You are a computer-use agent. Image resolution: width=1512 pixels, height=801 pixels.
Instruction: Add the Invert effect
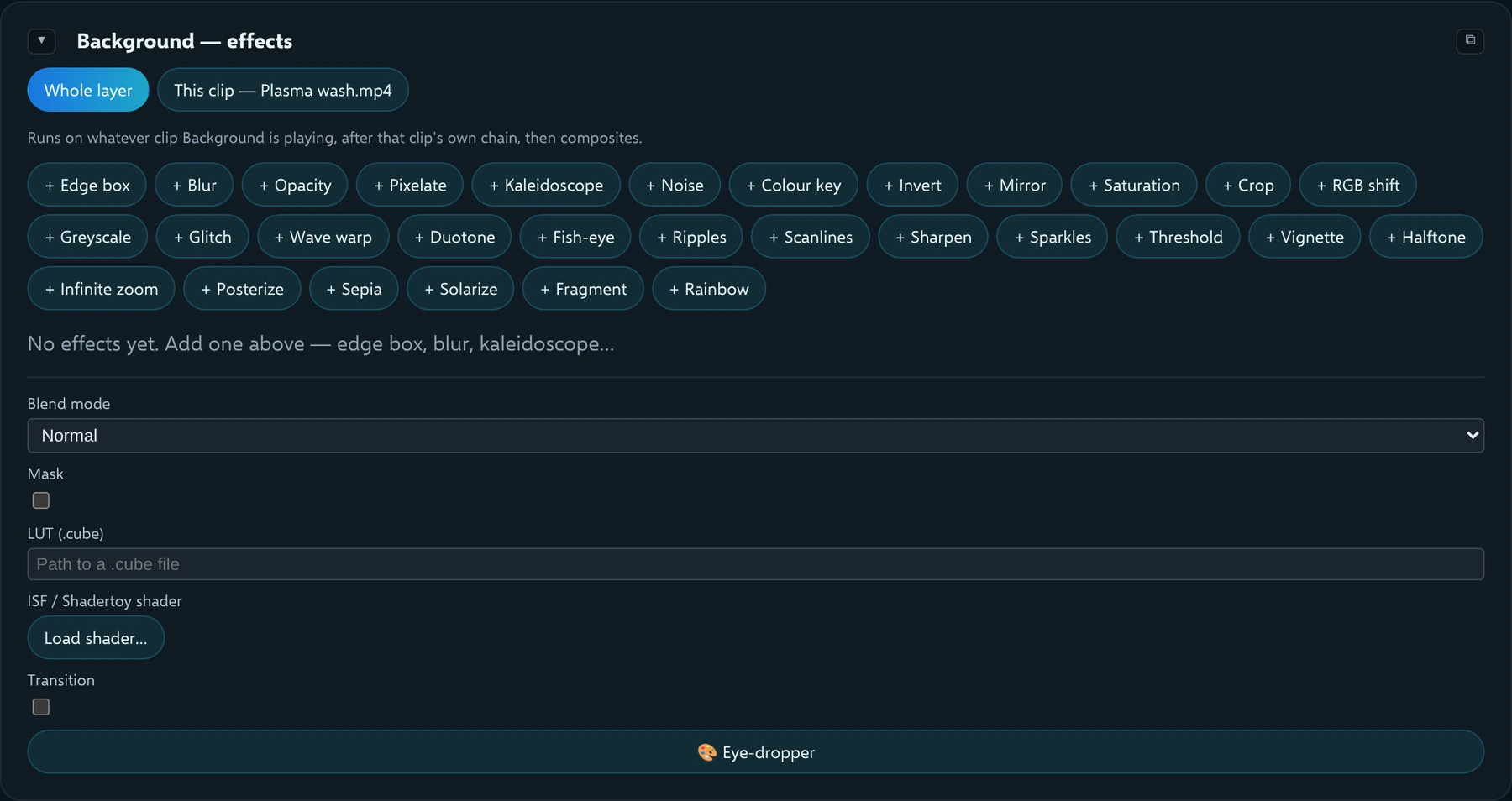(x=912, y=185)
